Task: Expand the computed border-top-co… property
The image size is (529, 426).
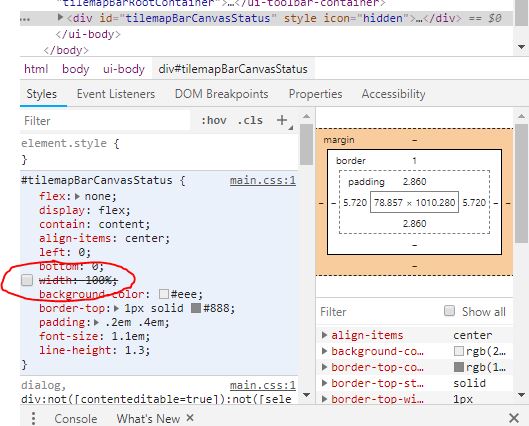Action: click(325, 367)
